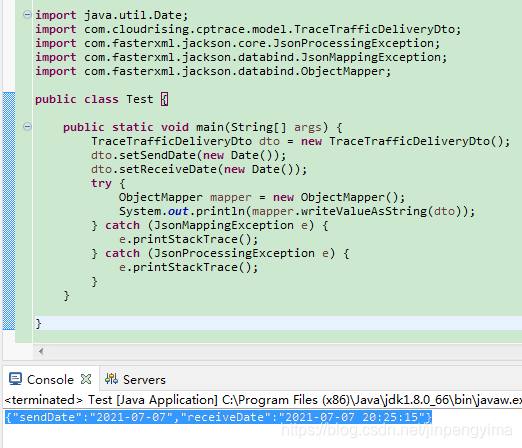
Task: Click the main method signature
Action: point(203,127)
